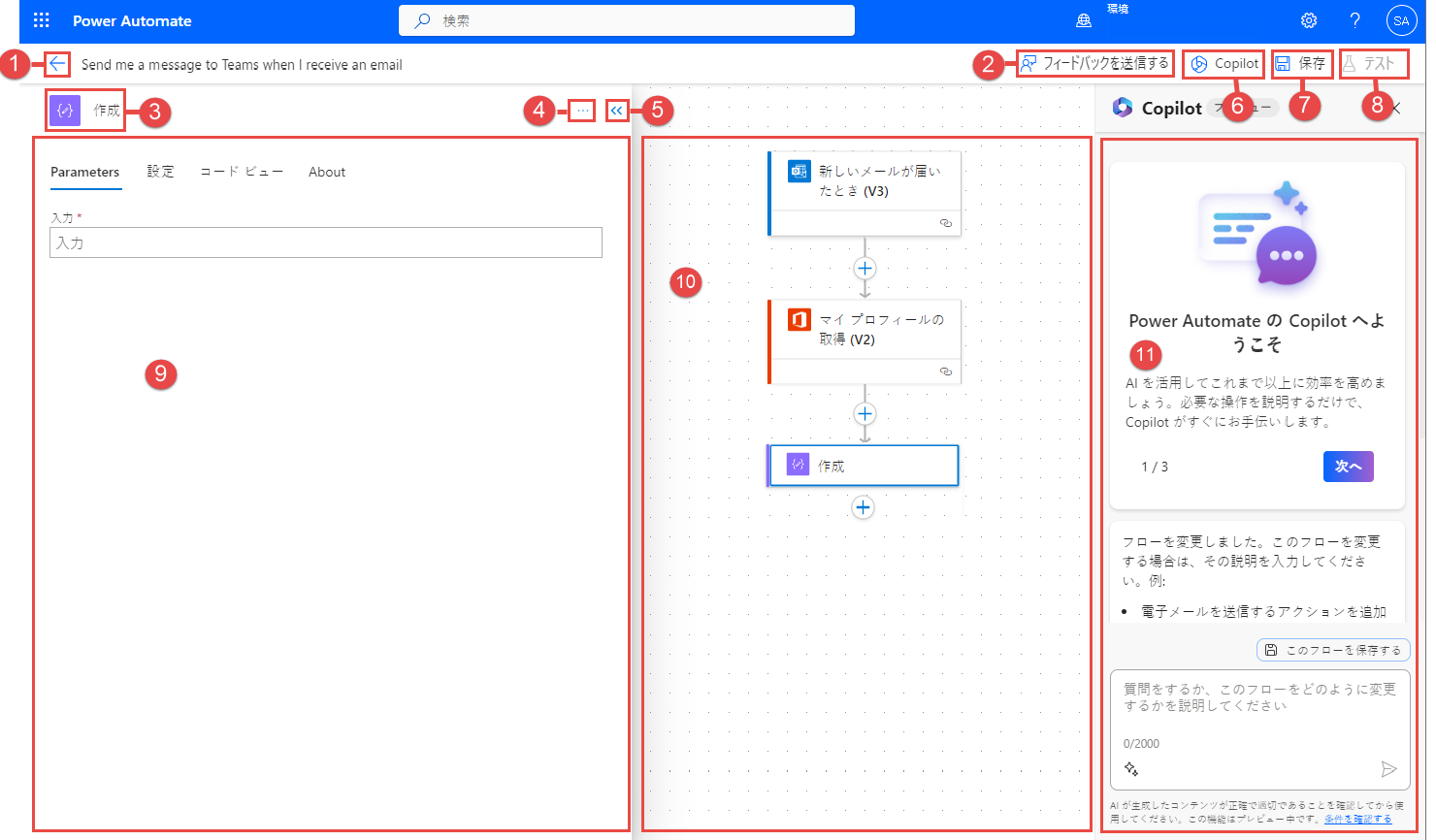The image size is (1436, 840).
Task: Add step below the 作成 card
Action: (863, 507)
